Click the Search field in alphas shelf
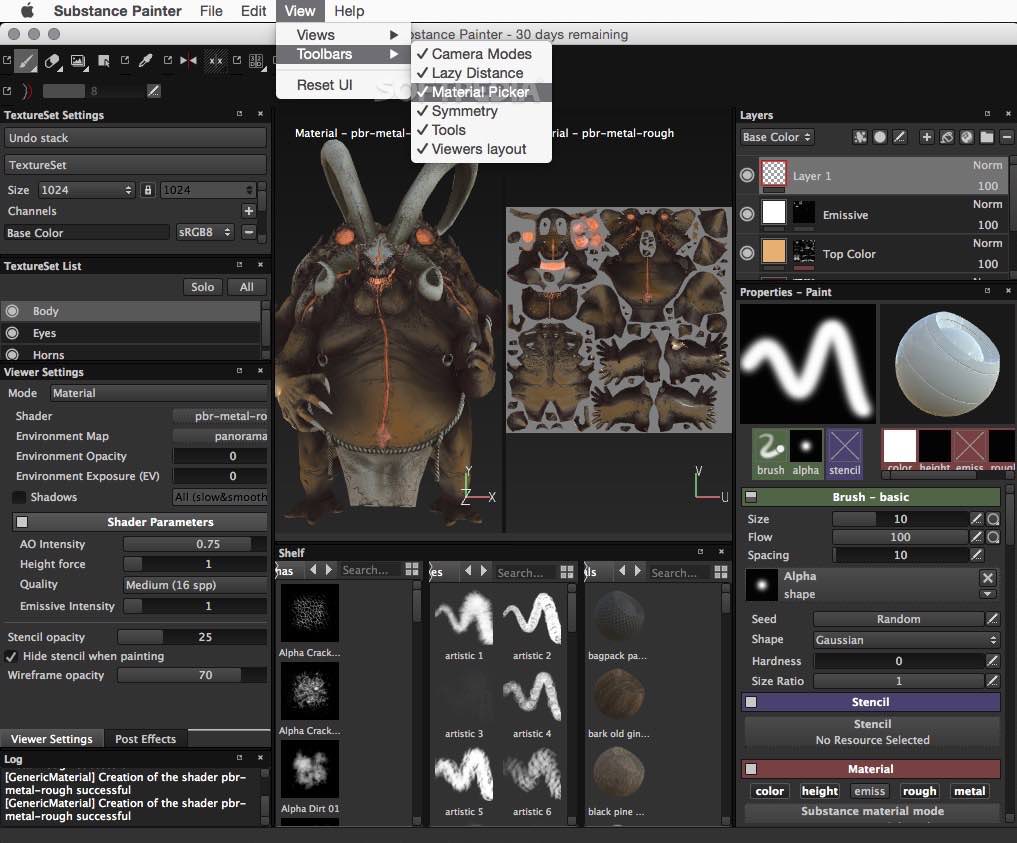1017x843 pixels. [368, 569]
